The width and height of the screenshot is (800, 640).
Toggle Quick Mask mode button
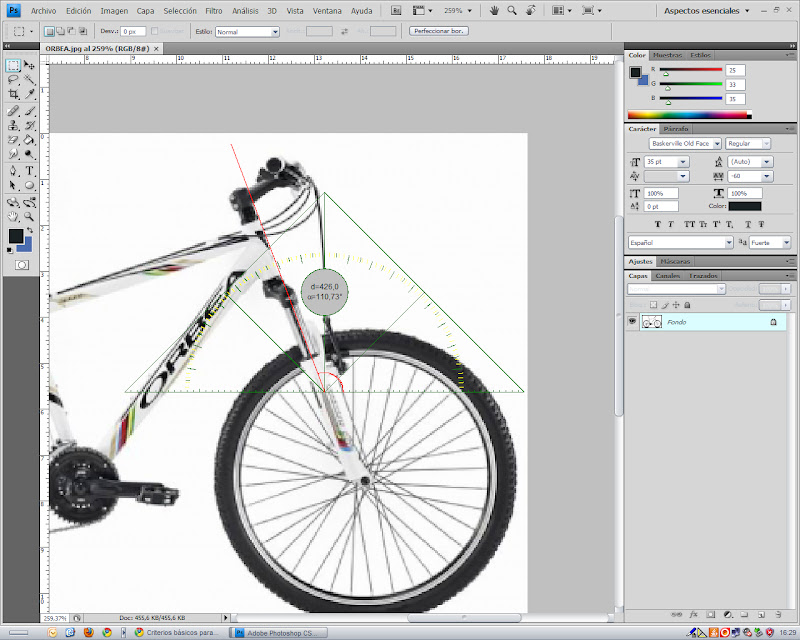pos(21,265)
